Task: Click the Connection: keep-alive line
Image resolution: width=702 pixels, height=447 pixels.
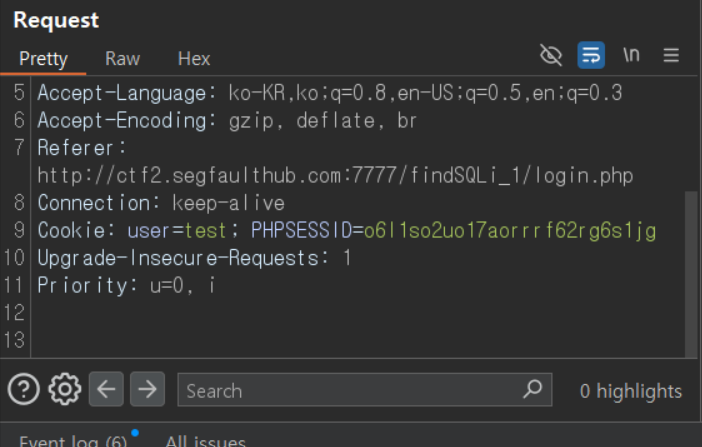Action: click(x=161, y=203)
